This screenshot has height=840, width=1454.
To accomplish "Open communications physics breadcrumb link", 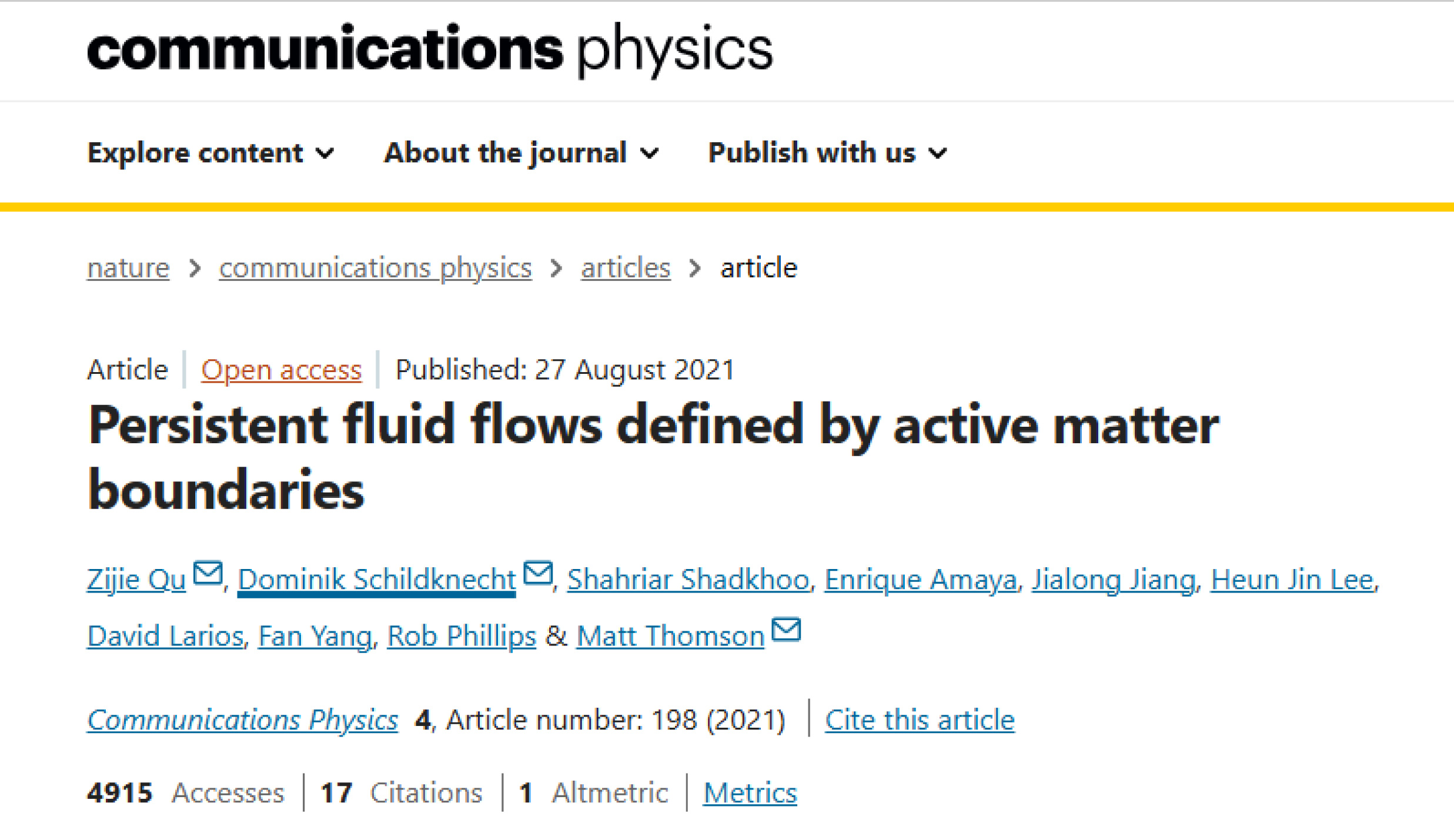I will (x=375, y=268).
